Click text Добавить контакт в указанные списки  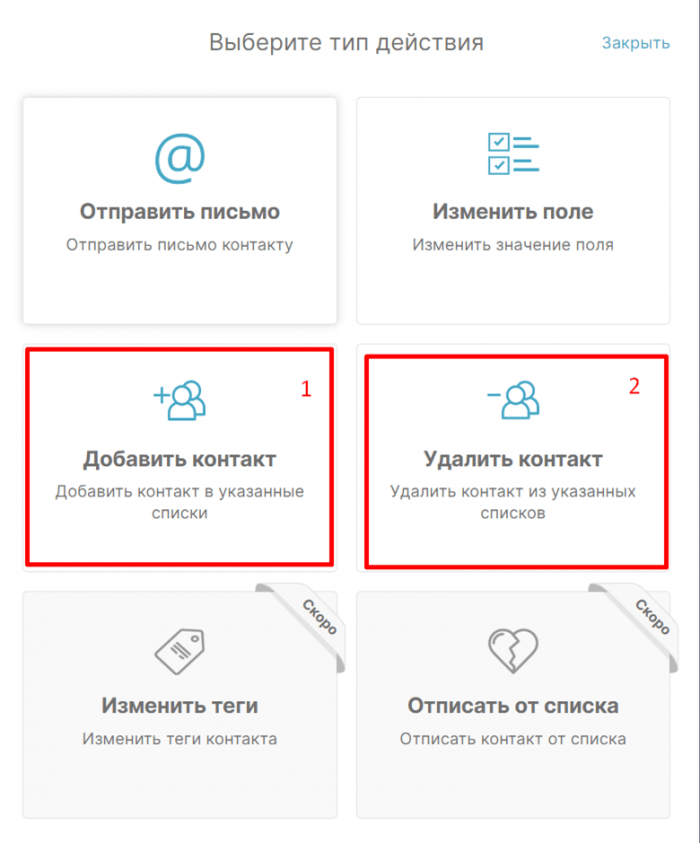(180, 502)
